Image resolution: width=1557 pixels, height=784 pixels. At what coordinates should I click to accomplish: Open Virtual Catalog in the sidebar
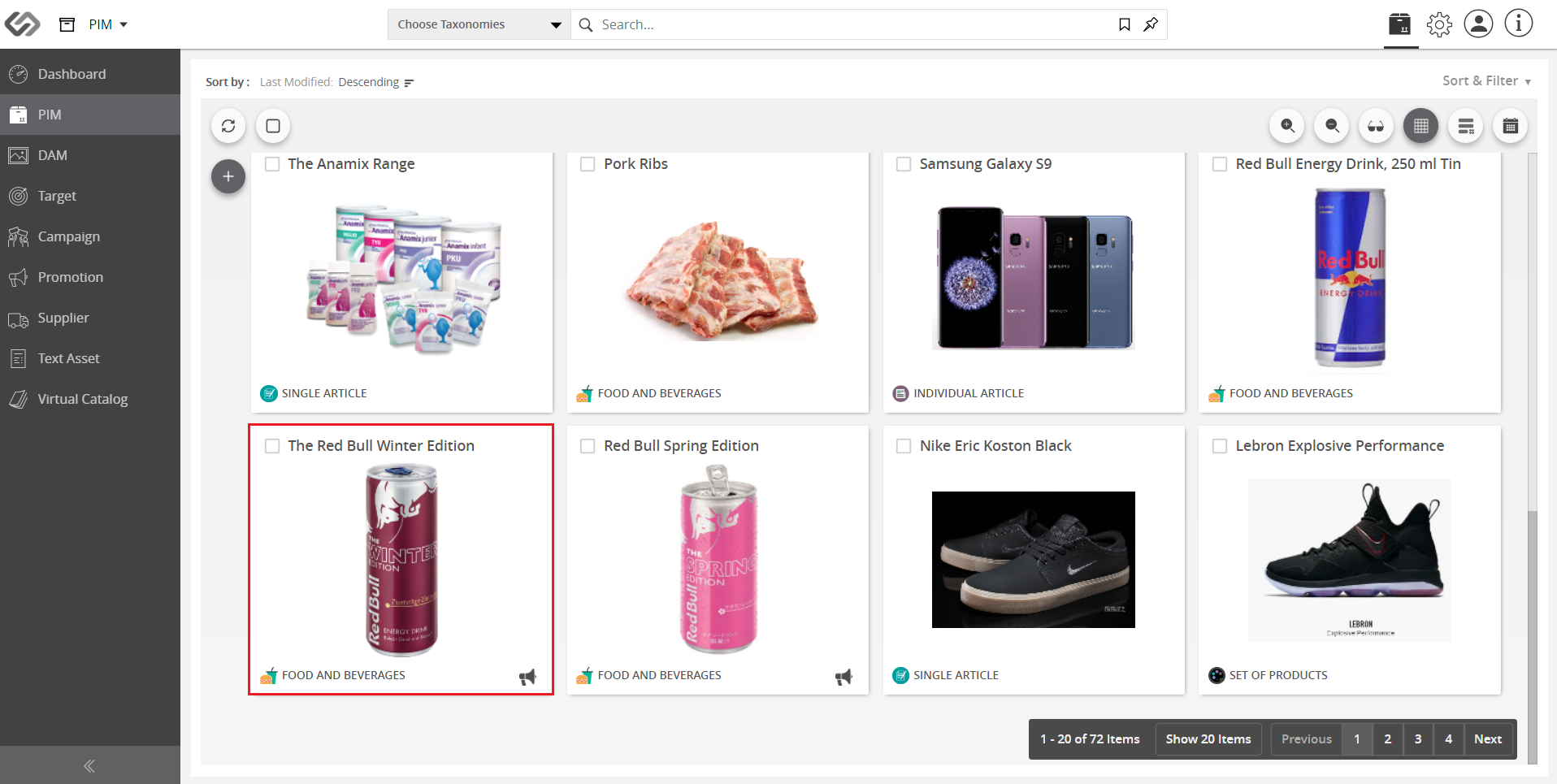pos(90,399)
